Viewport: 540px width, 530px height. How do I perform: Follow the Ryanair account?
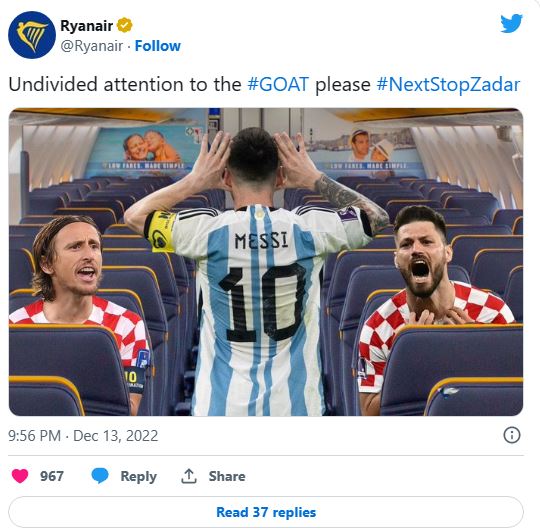click(157, 46)
